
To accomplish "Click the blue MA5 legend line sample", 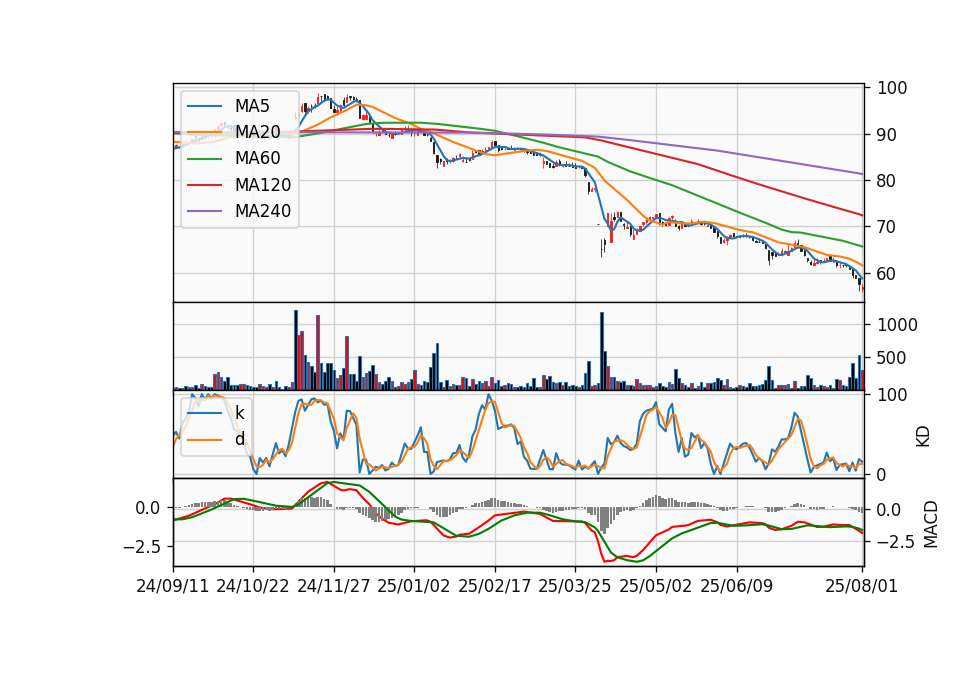I will pos(204,106).
